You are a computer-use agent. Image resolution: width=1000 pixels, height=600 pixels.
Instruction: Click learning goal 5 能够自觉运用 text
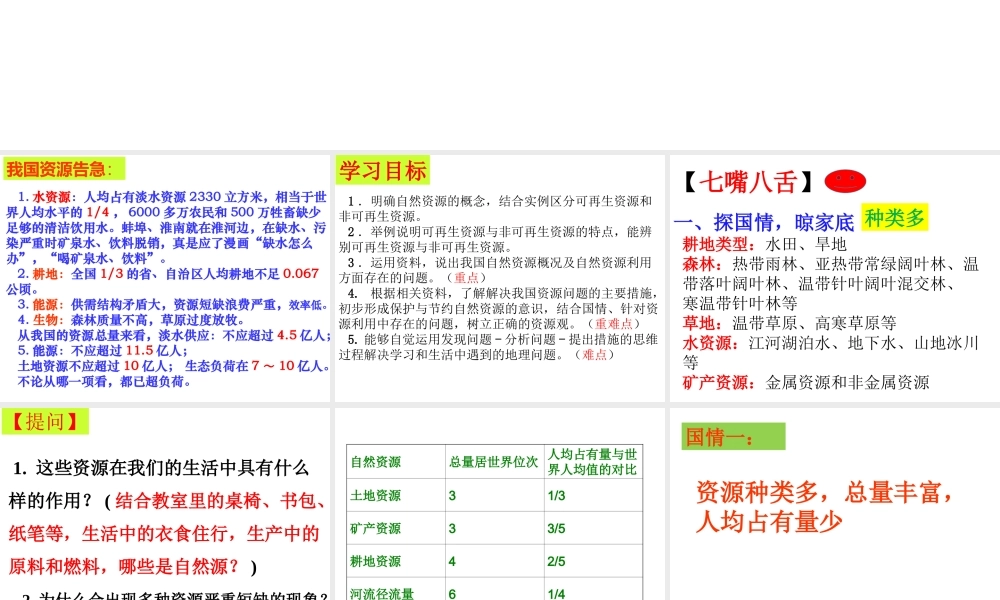coord(498,347)
